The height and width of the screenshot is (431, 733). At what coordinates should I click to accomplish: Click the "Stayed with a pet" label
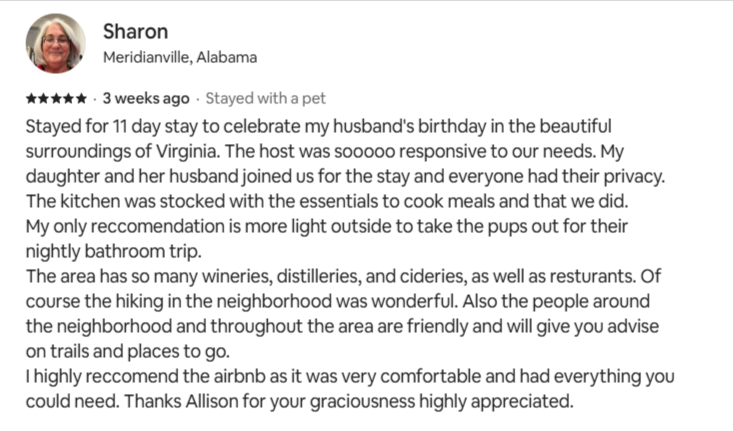click(265, 99)
